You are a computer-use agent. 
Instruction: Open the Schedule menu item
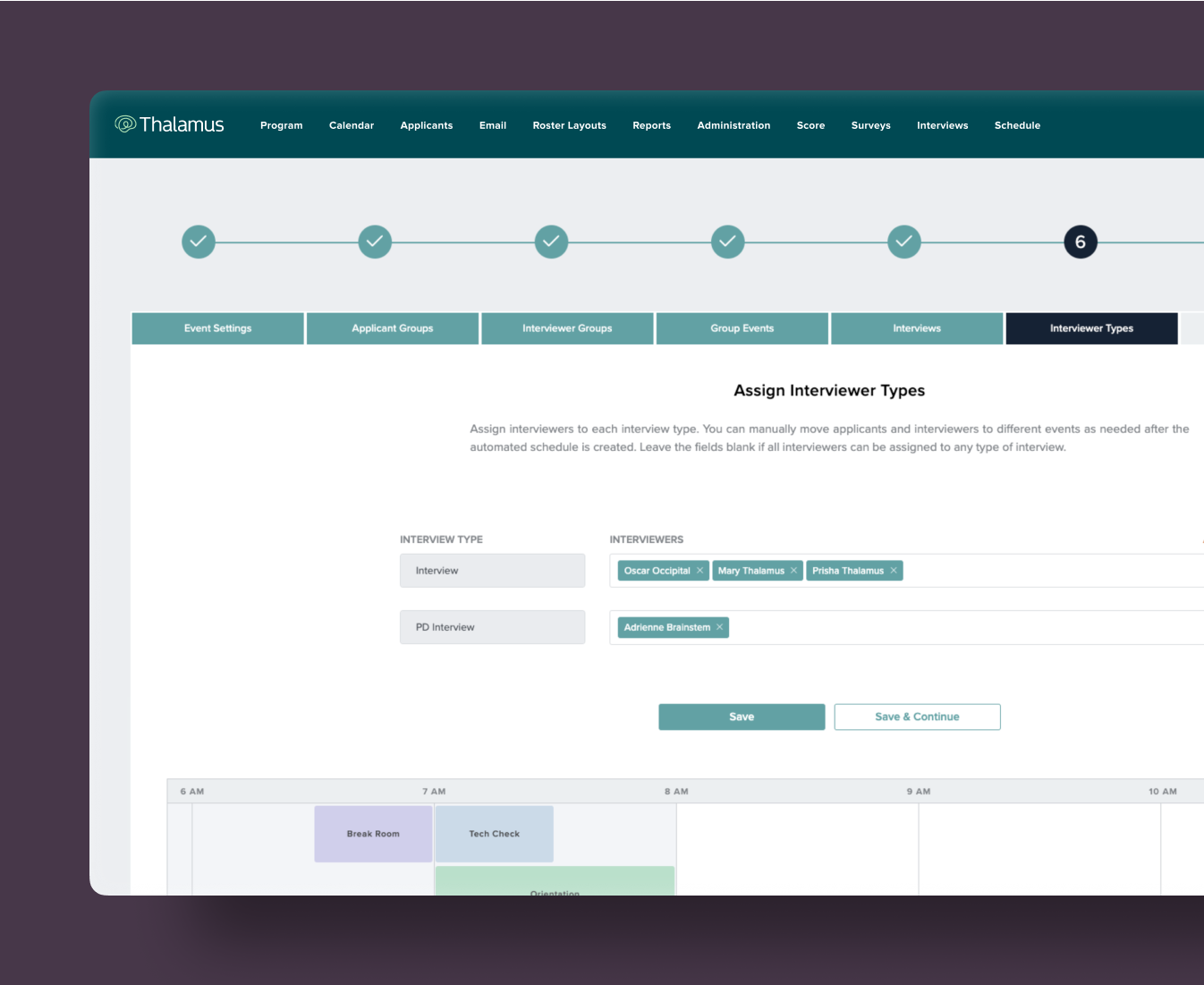(1017, 125)
